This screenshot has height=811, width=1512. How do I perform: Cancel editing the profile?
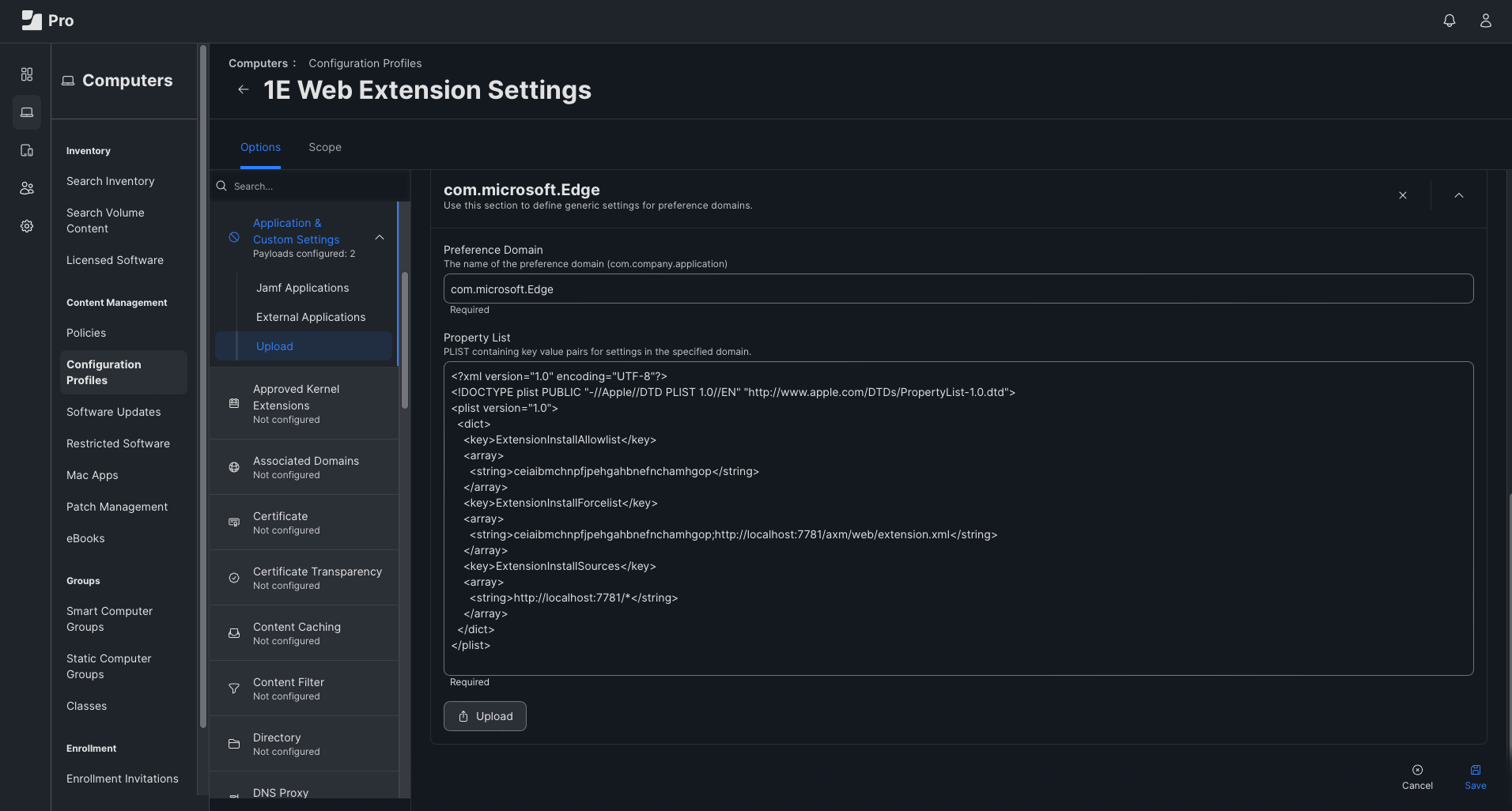[1416, 776]
